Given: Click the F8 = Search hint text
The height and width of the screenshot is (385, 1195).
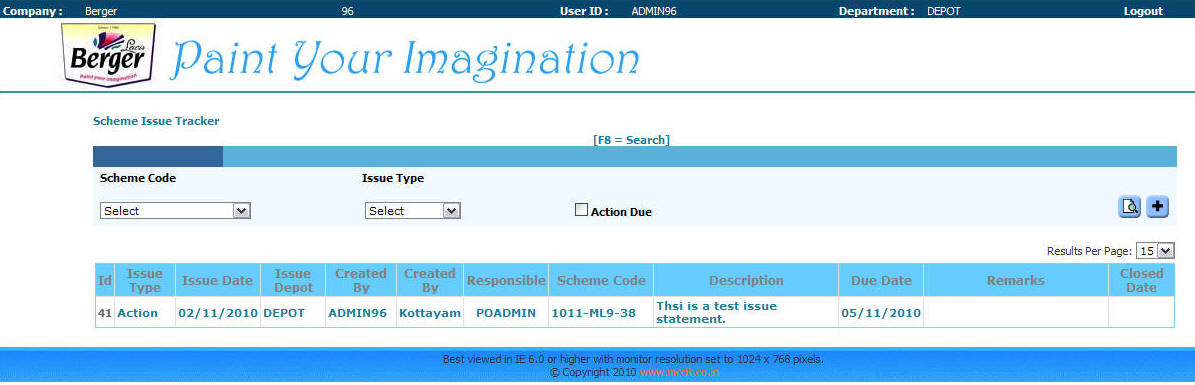Looking at the screenshot, I should [x=631, y=140].
